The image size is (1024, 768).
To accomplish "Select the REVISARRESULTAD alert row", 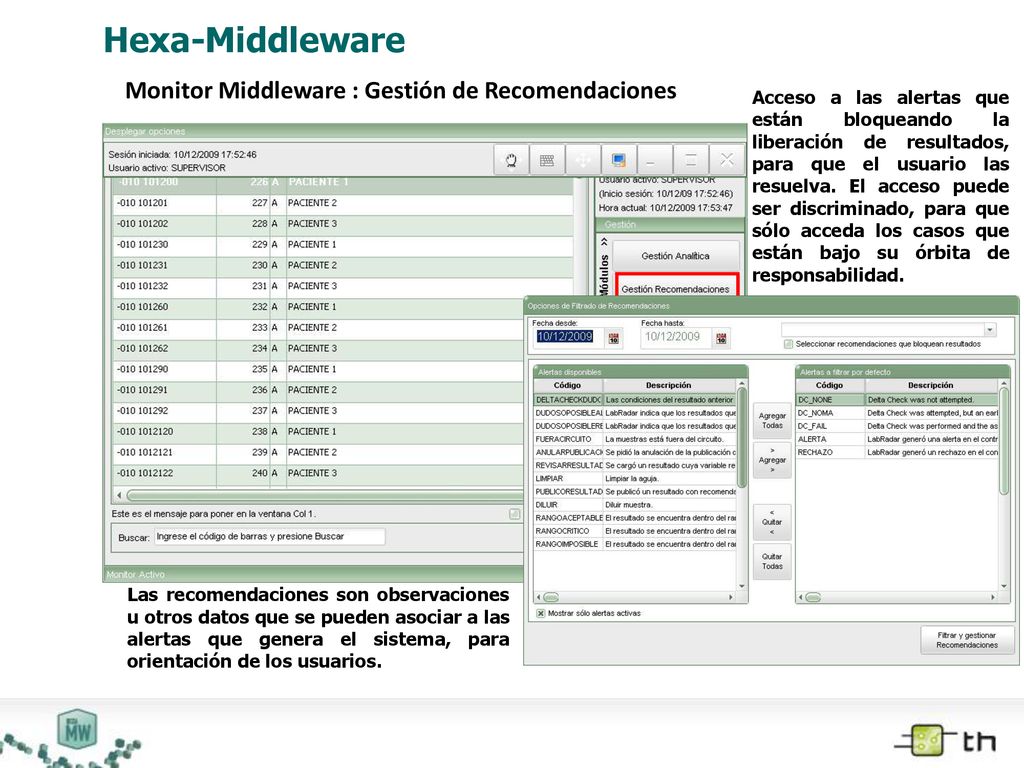I will (x=635, y=465).
